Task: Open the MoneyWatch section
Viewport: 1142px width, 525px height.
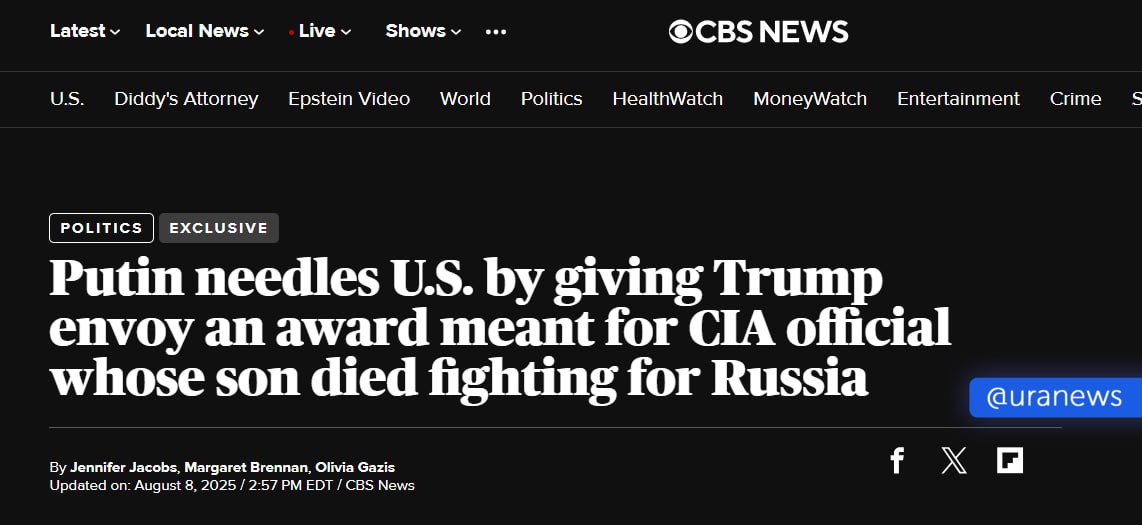Action: point(810,99)
